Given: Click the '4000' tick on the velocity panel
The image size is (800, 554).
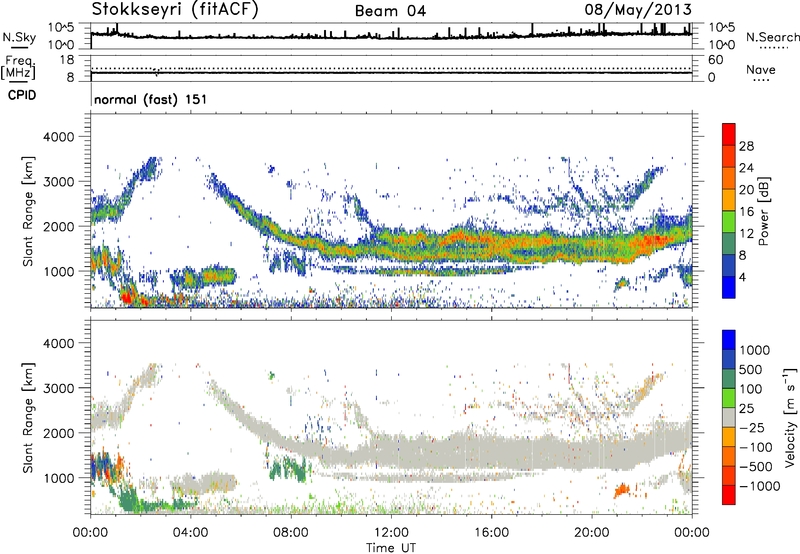Looking at the screenshot, I should click(58, 343).
